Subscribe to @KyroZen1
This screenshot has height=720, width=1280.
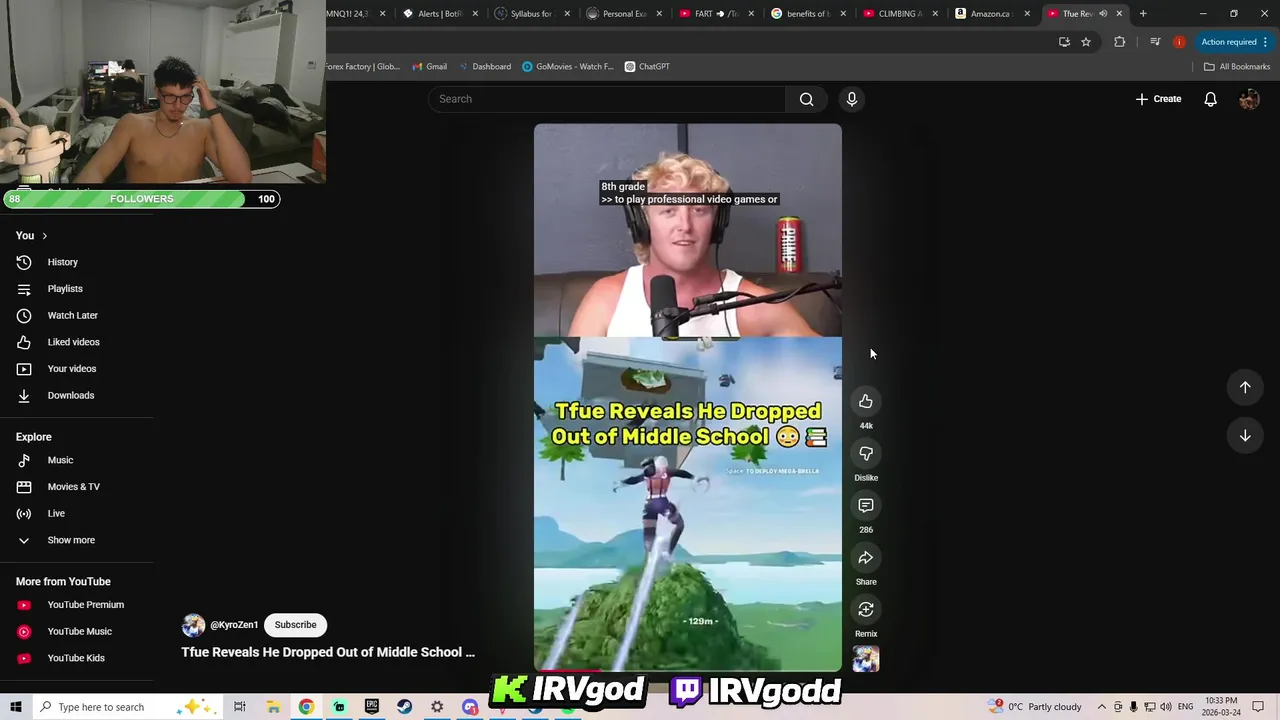click(295, 625)
